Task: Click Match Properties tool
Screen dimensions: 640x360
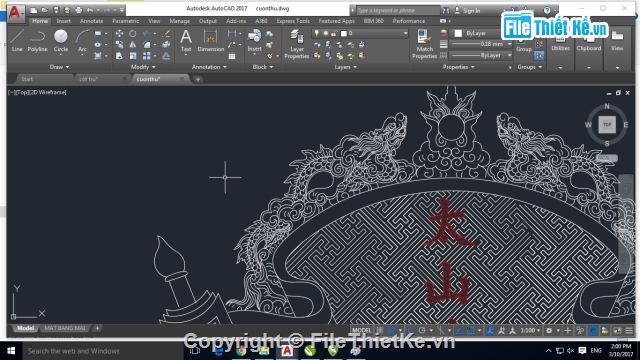Action: coord(424,44)
